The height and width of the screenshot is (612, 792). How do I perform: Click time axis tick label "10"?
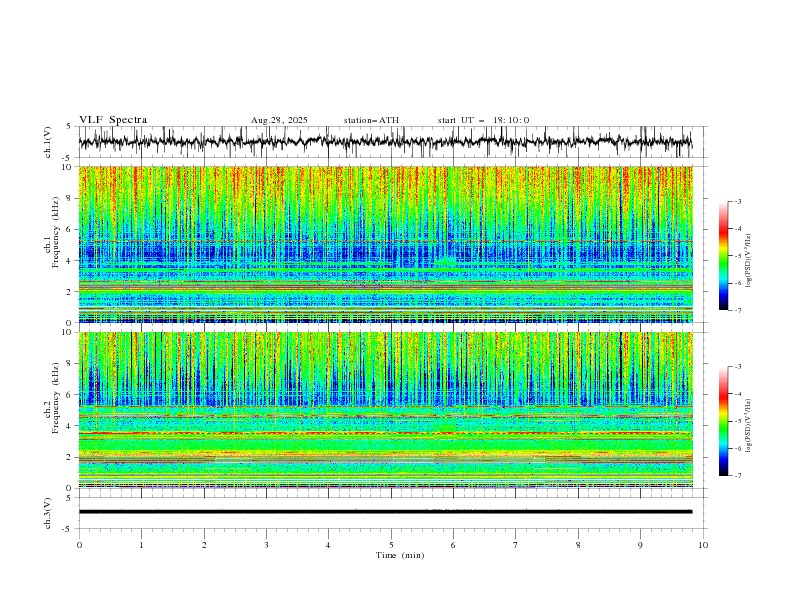click(703, 545)
